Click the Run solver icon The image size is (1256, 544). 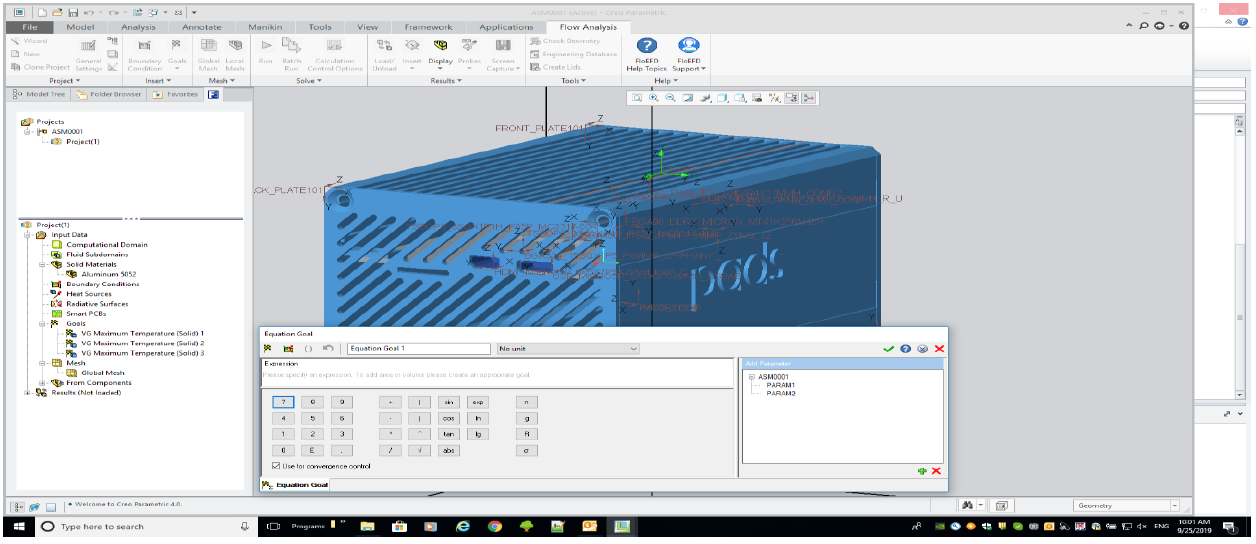pos(266,46)
